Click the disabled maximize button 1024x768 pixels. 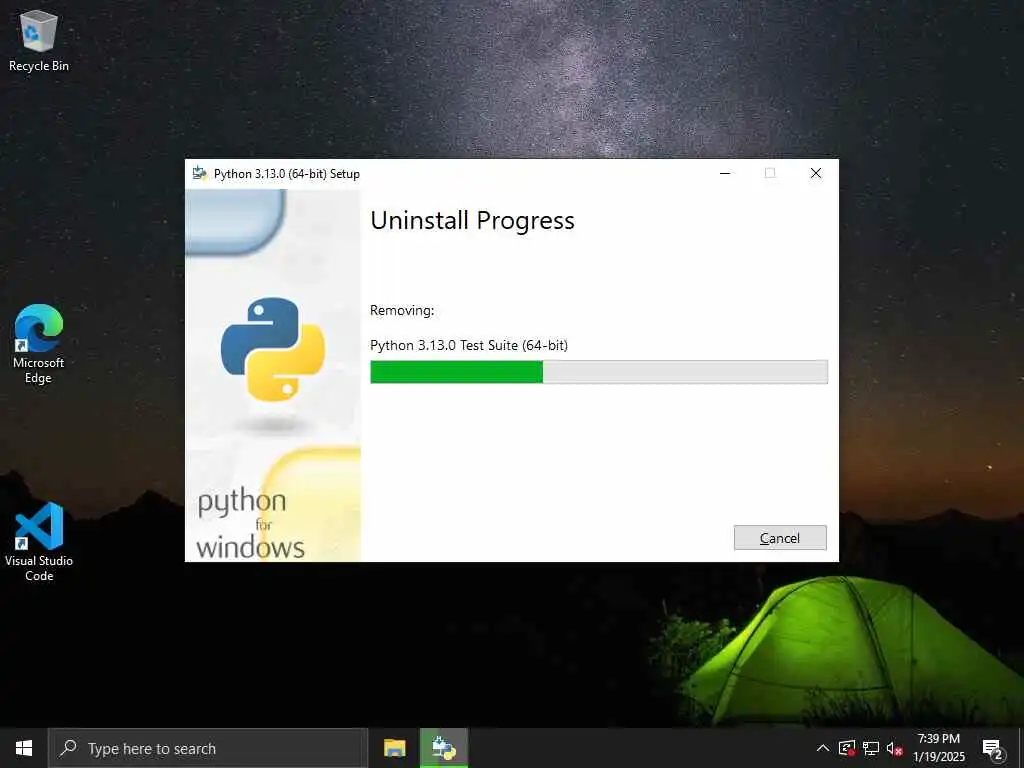coord(770,173)
